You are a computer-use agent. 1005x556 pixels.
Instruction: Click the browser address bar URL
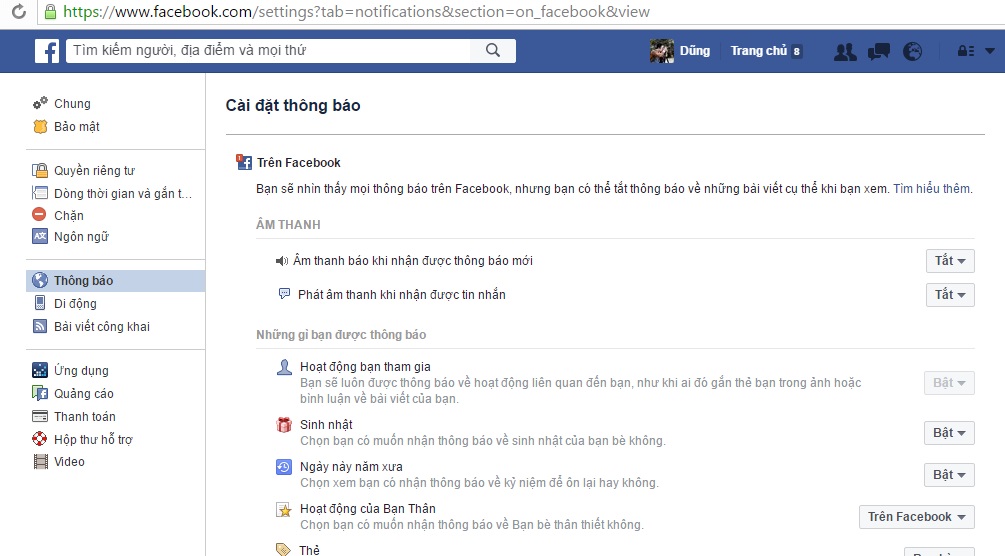point(356,12)
